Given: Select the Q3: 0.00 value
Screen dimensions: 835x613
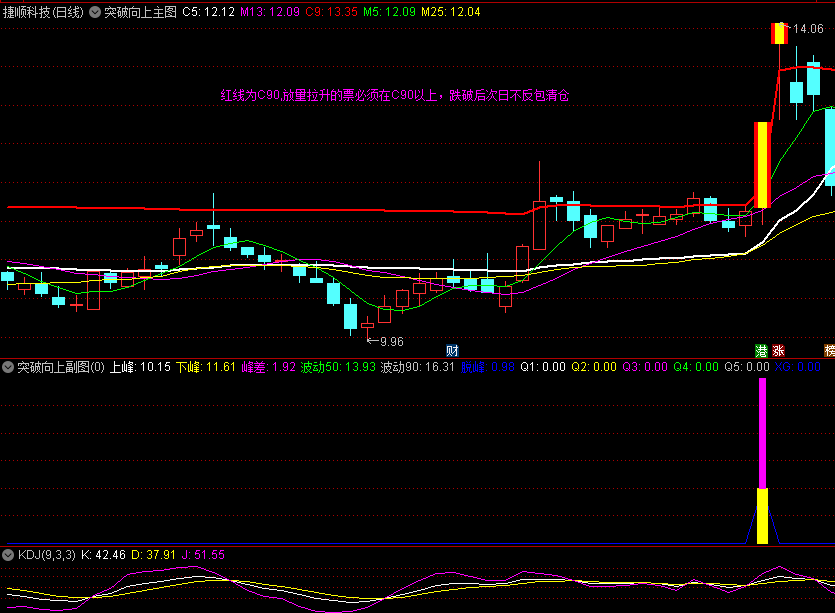Looking at the screenshot, I should (x=645, y=367).
